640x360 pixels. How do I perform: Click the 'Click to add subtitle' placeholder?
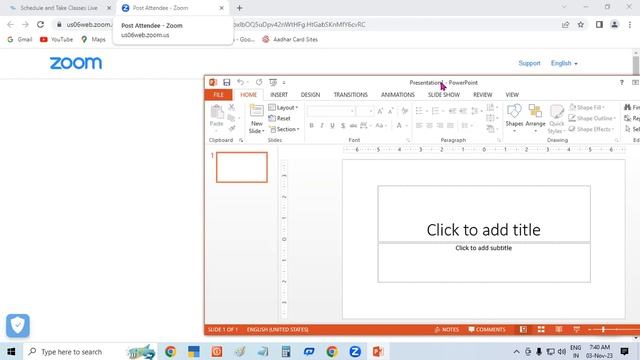coord(484,262)
